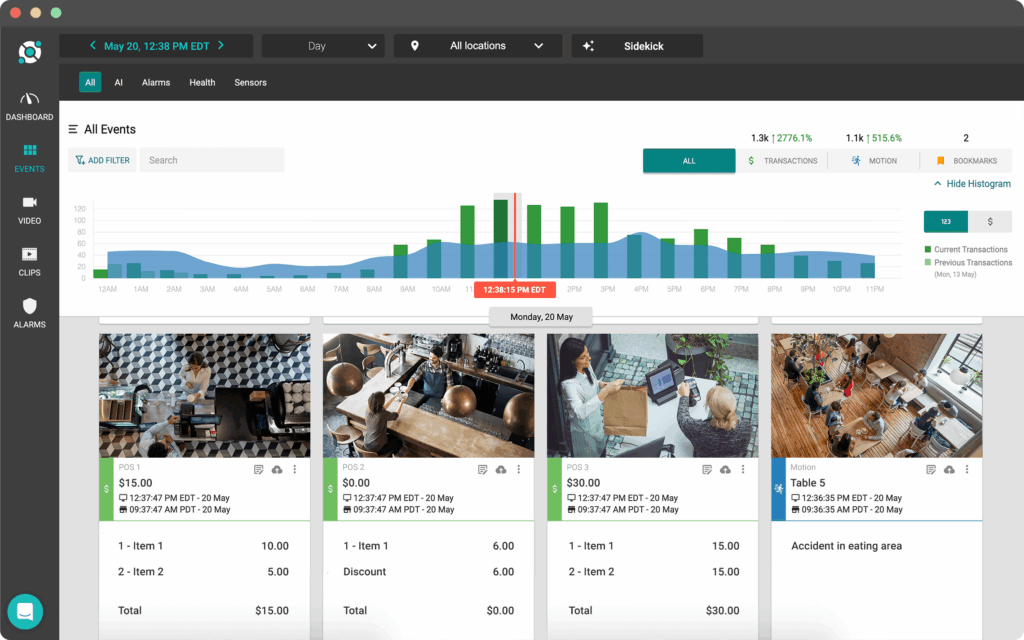Click inside the event Search field
This screenshot has height=640, width=1024.
point(211,160)
